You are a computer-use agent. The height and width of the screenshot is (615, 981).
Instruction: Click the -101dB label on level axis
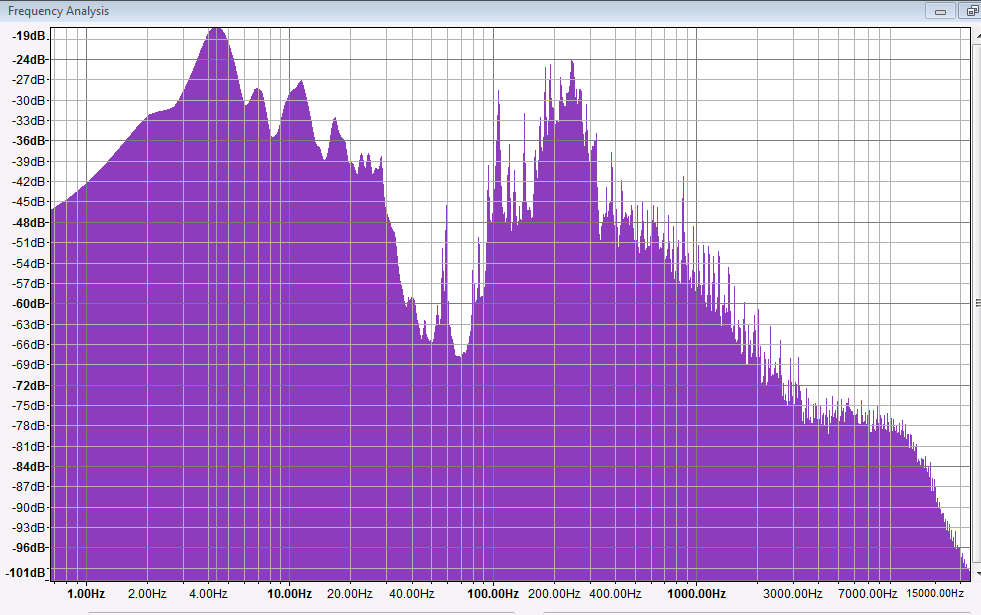tap(27, 573)
